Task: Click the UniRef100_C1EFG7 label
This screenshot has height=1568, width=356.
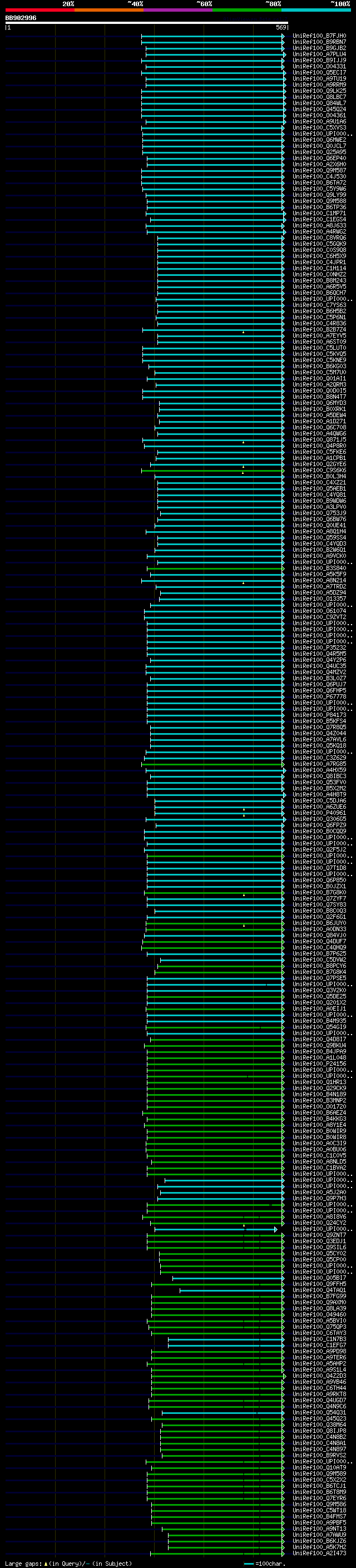Action: click(319, 1344)
